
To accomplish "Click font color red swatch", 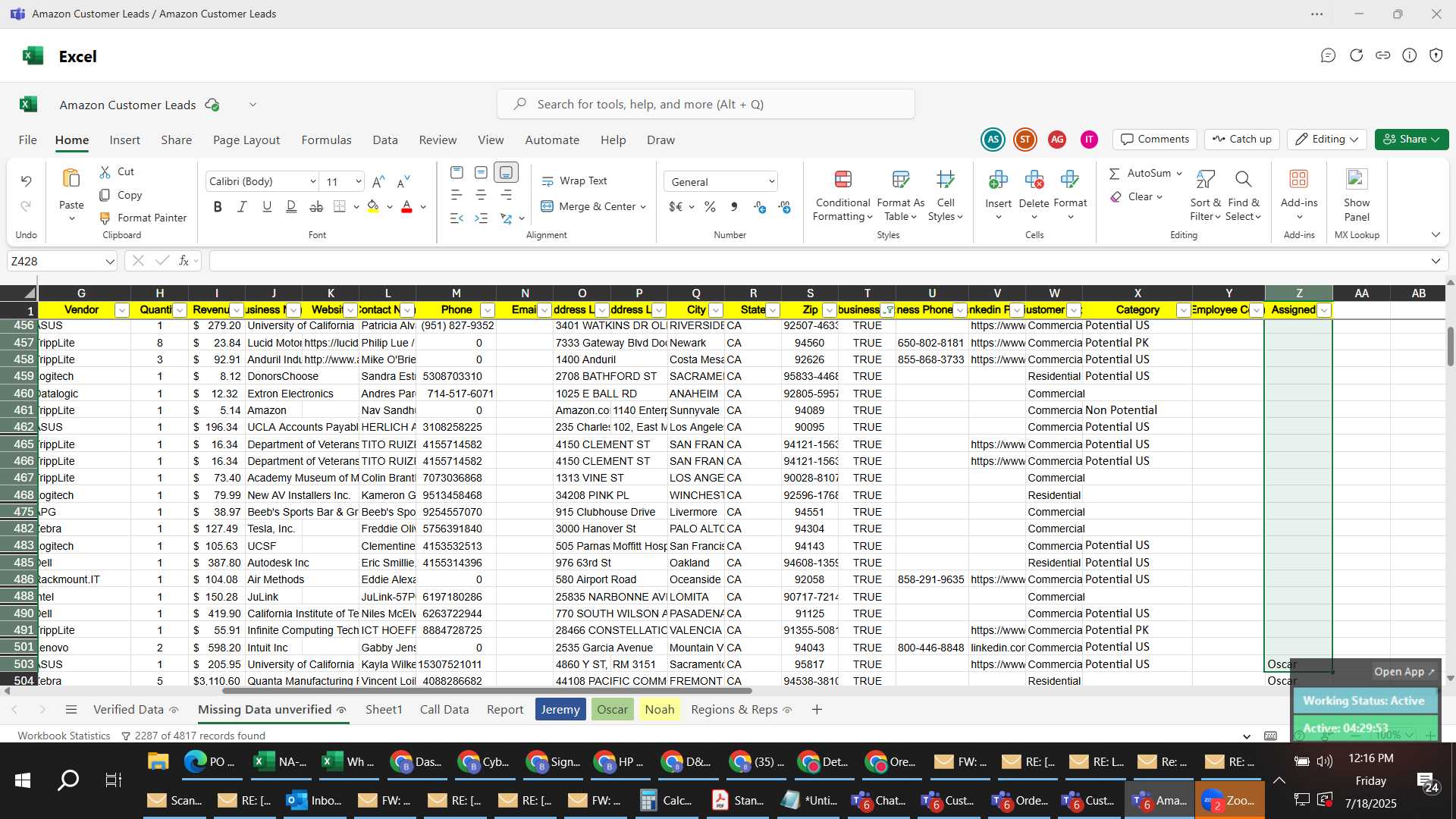I will 406,206.
